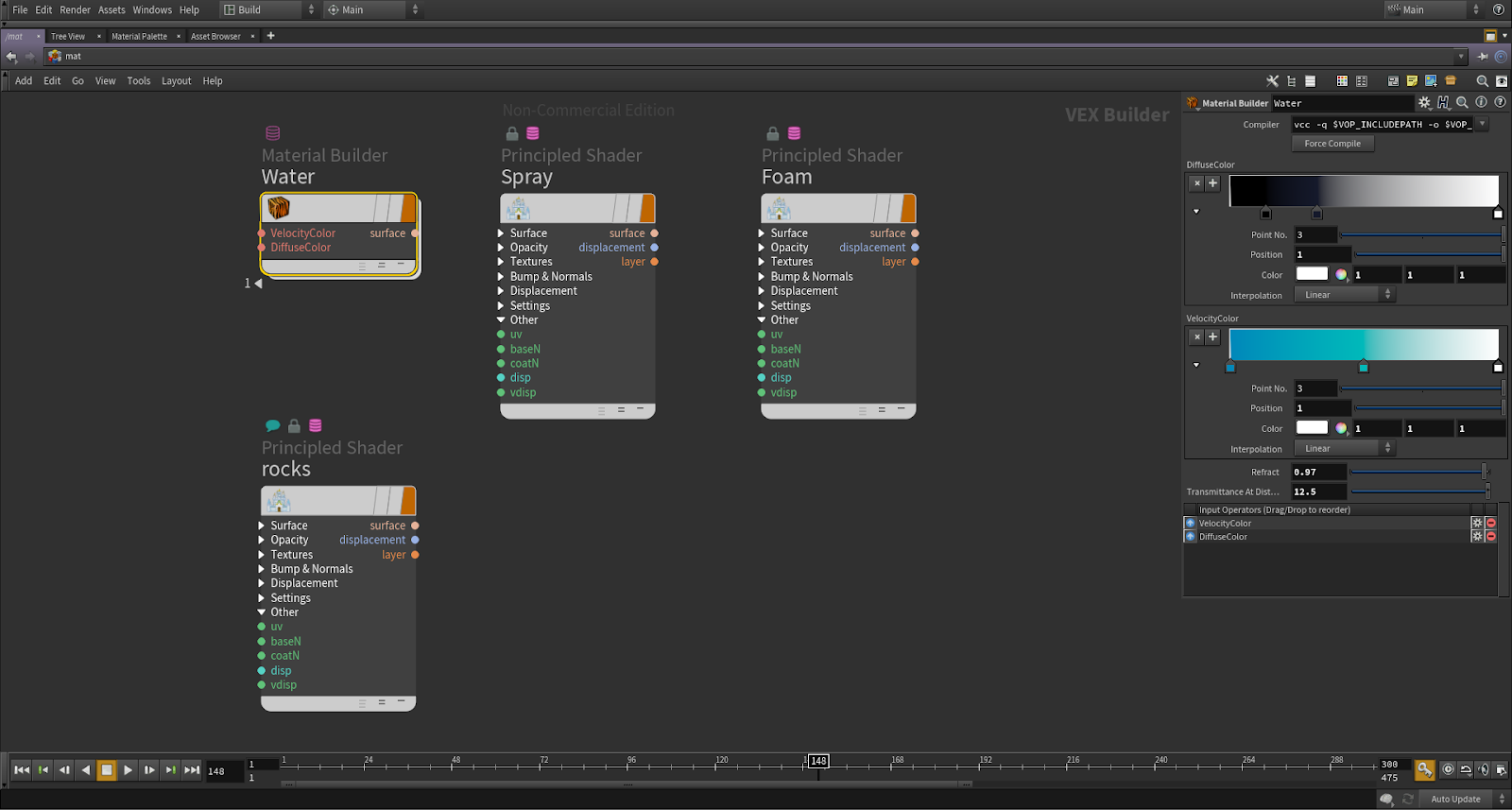Add a point to the VelocityColor ramp
The height and width of the screenshot is (810, 1512).
(x=1212, y=336)
